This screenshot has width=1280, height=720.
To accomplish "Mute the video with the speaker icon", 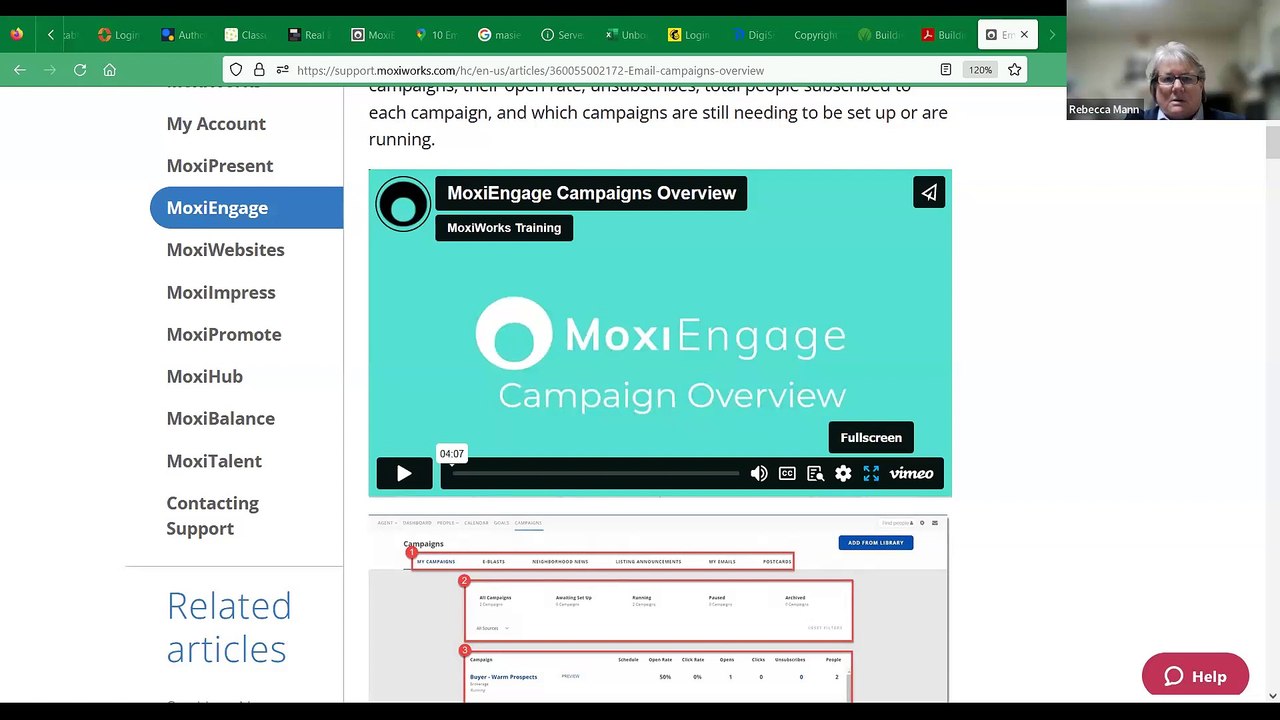I will coord(759,474).
